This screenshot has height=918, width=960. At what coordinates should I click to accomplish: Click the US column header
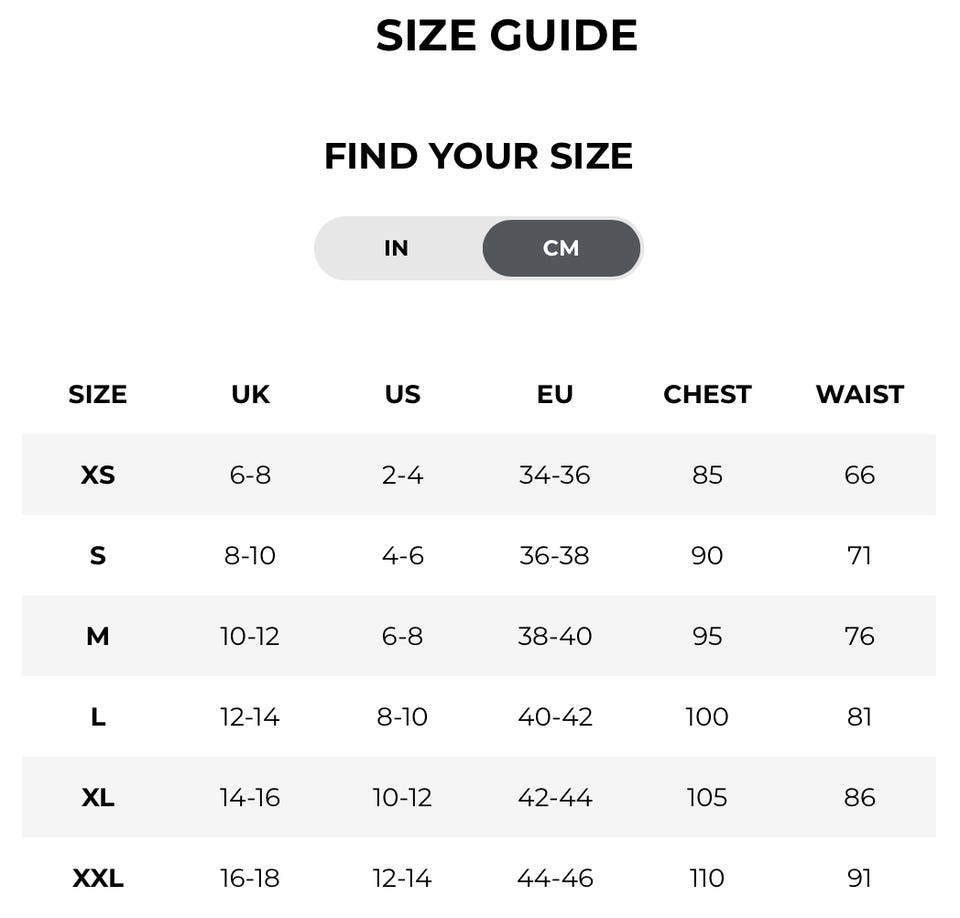pos(402,394)
